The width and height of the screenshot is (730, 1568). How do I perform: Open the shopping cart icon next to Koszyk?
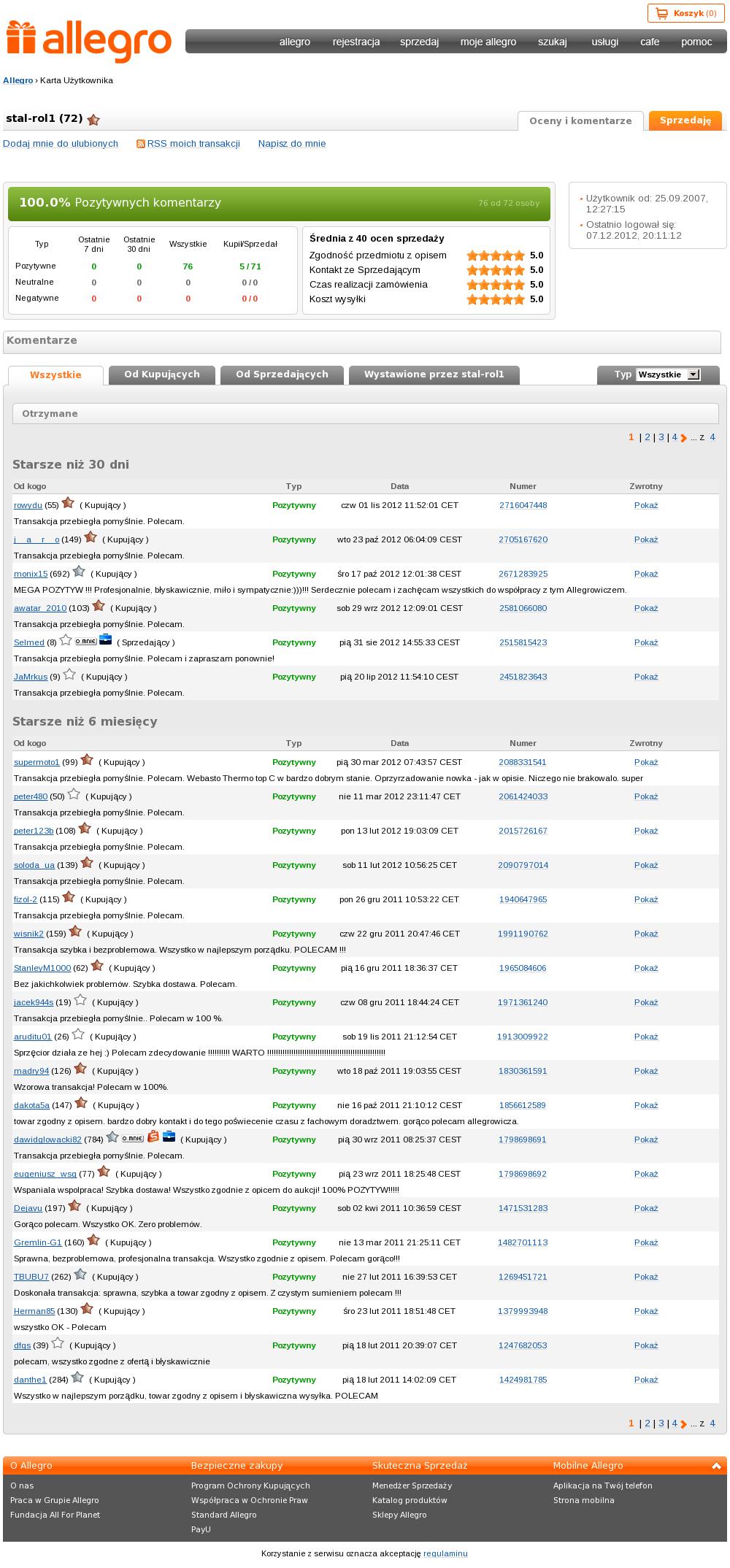[661, 13]
